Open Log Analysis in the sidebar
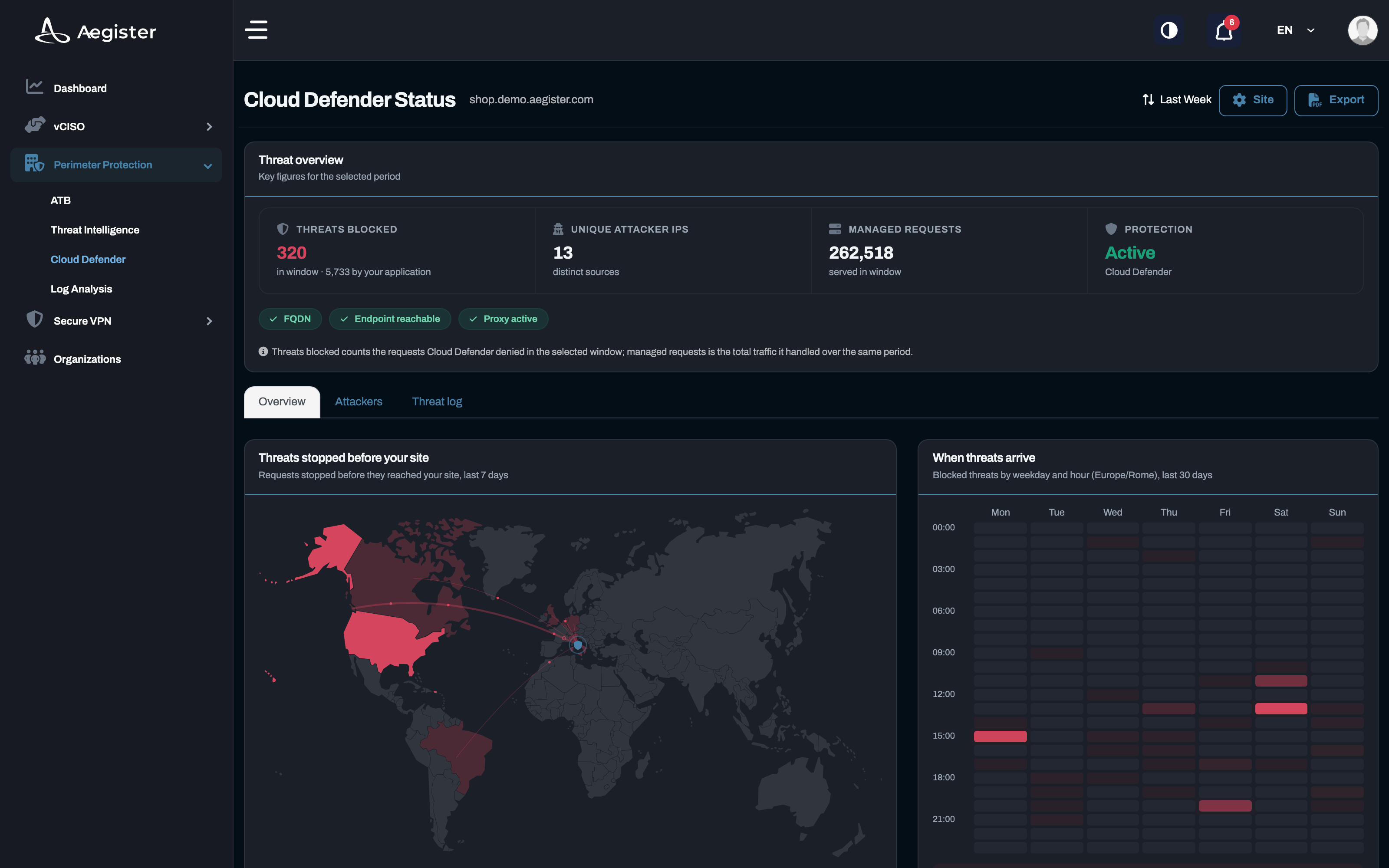 click(81, 289)
